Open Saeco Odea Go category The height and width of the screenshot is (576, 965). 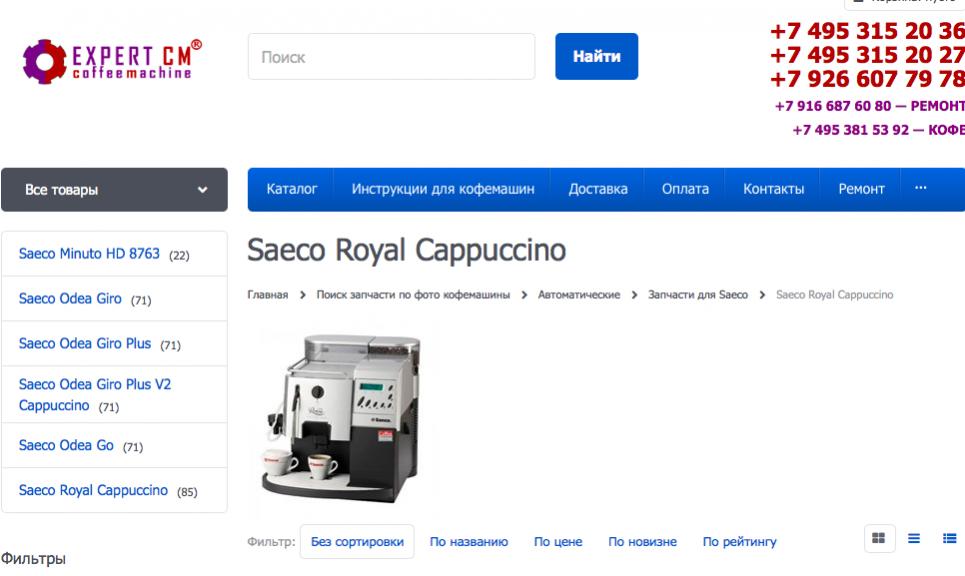[x=66, y=445]
